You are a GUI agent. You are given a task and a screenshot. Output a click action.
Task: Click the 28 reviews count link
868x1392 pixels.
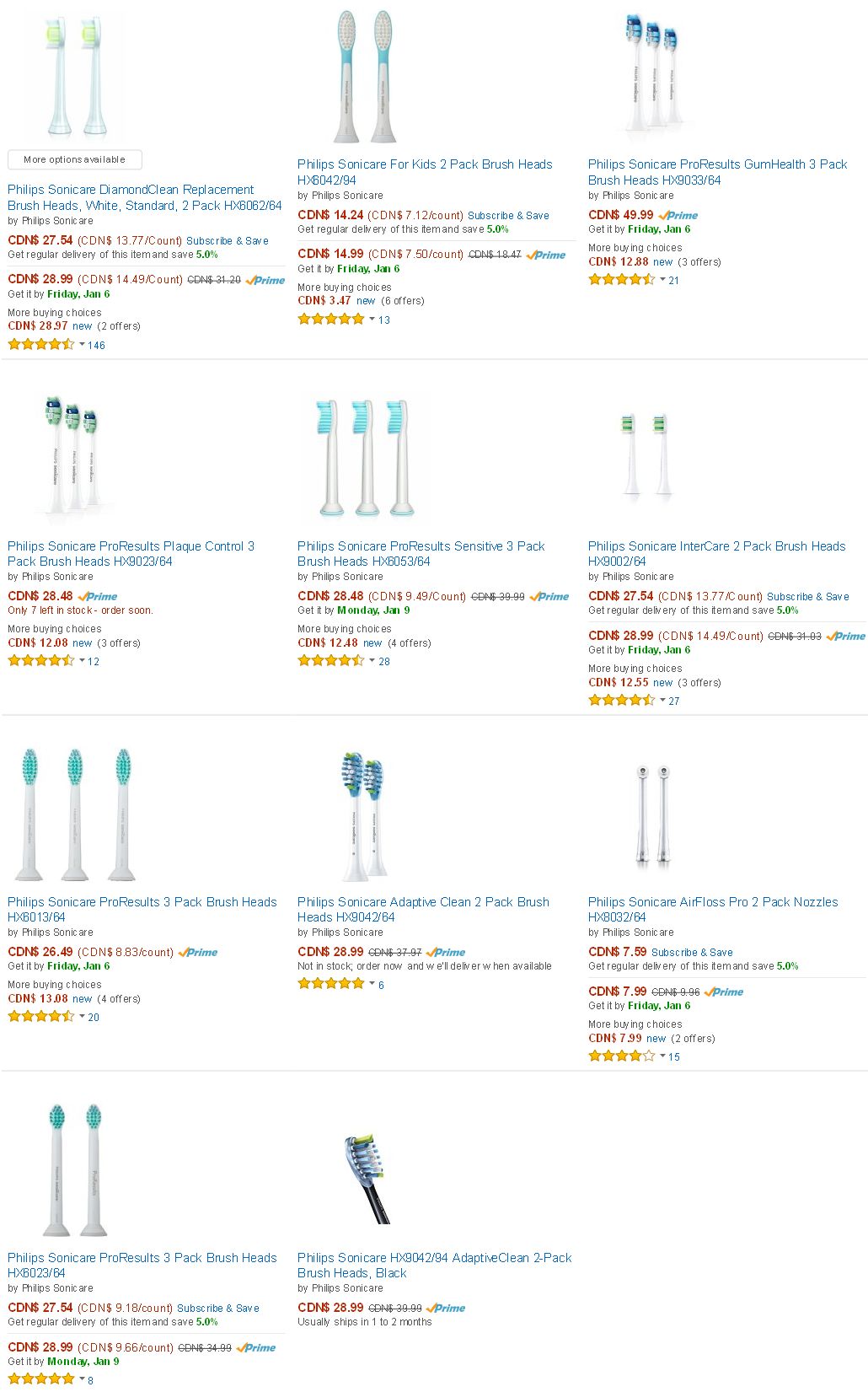(384, 662)
